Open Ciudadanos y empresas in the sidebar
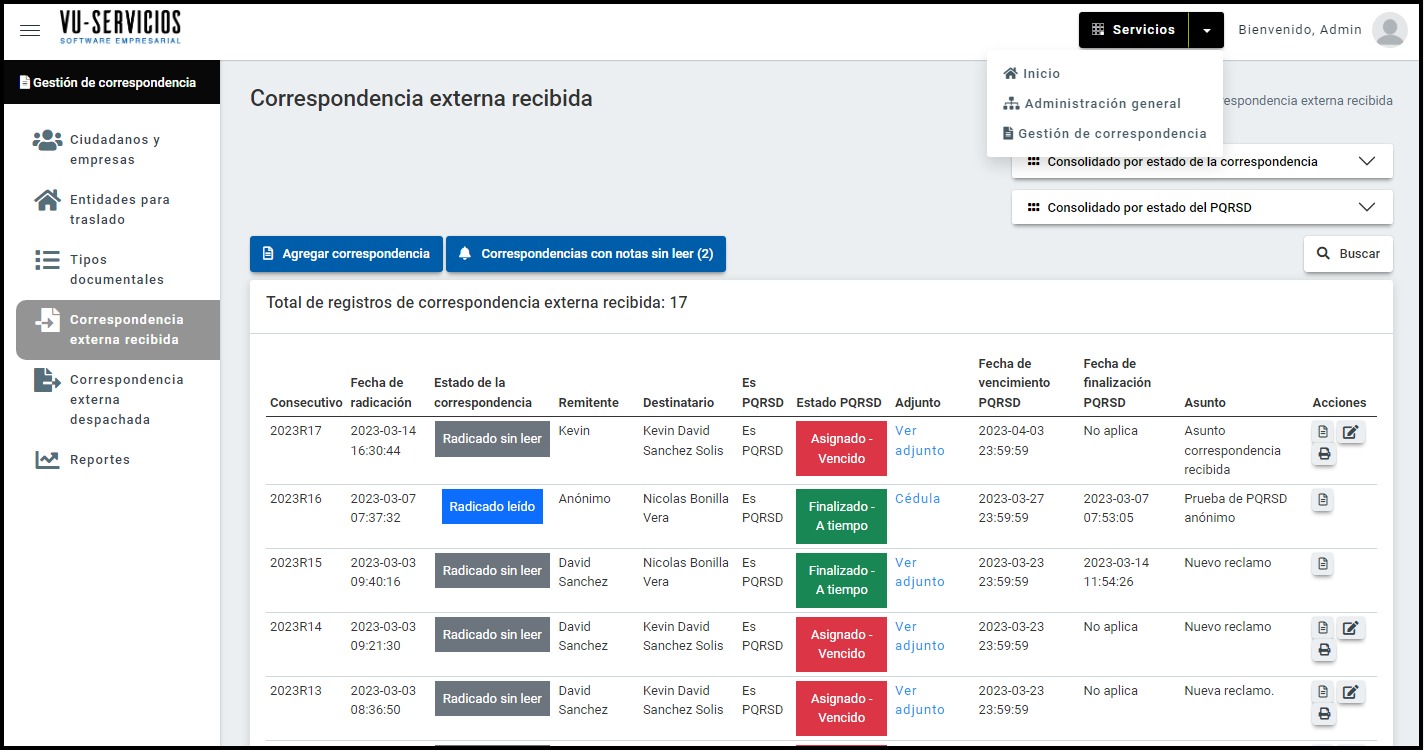Viewport: 1424px width, 750px height. [114, 150]
